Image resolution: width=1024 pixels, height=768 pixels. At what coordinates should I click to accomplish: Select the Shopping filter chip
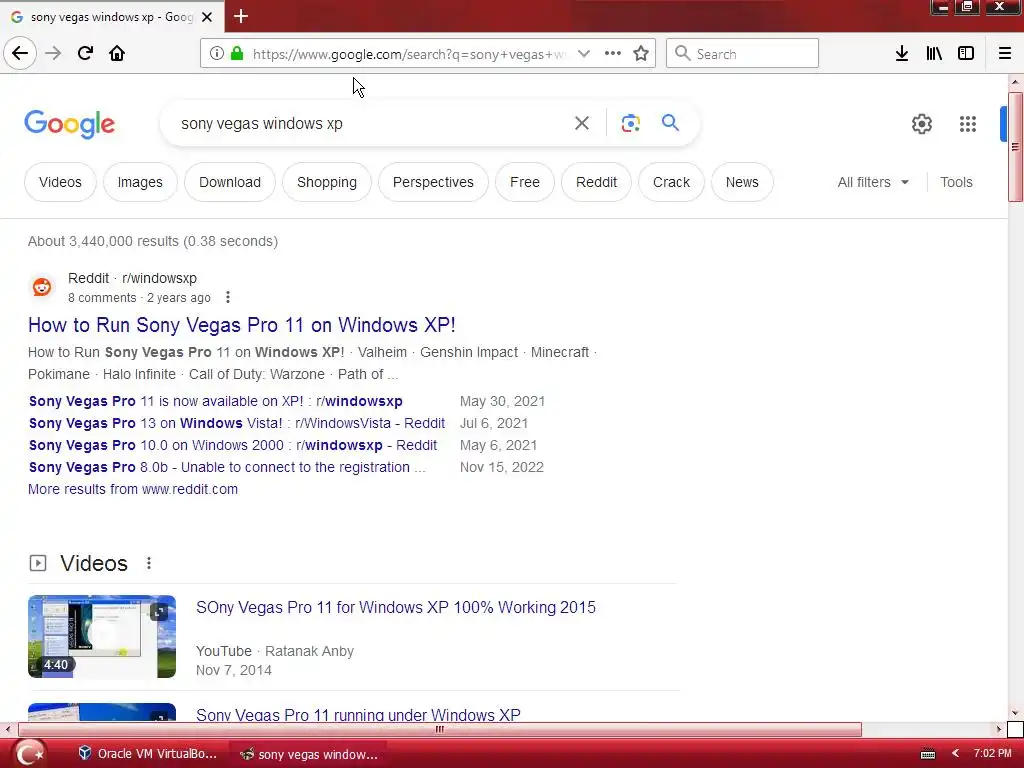(327, 182)
